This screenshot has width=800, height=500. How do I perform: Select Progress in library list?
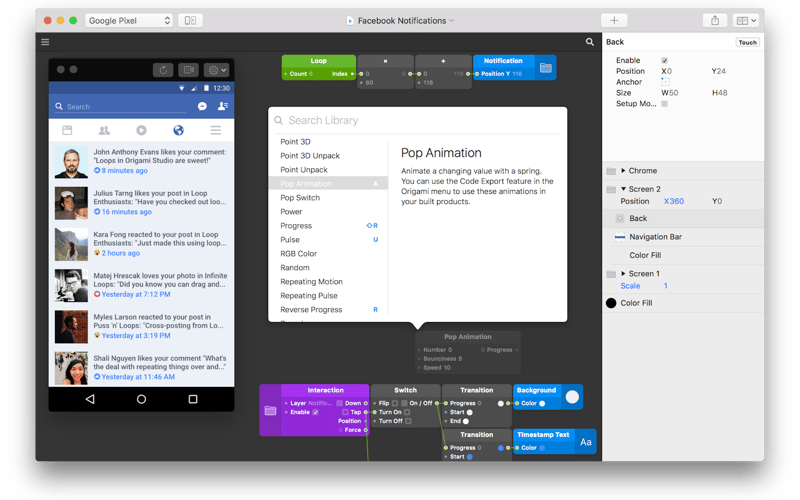click(329, 226)
